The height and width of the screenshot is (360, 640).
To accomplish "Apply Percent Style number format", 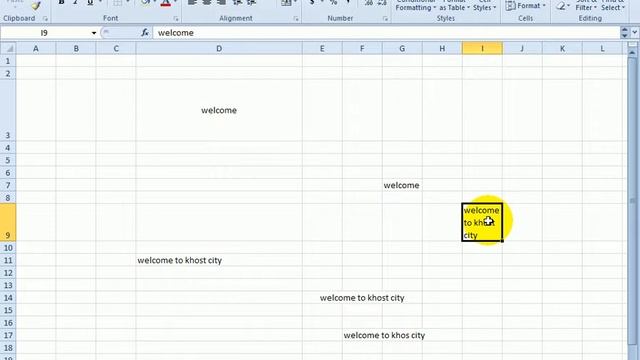I will [333, 2].
